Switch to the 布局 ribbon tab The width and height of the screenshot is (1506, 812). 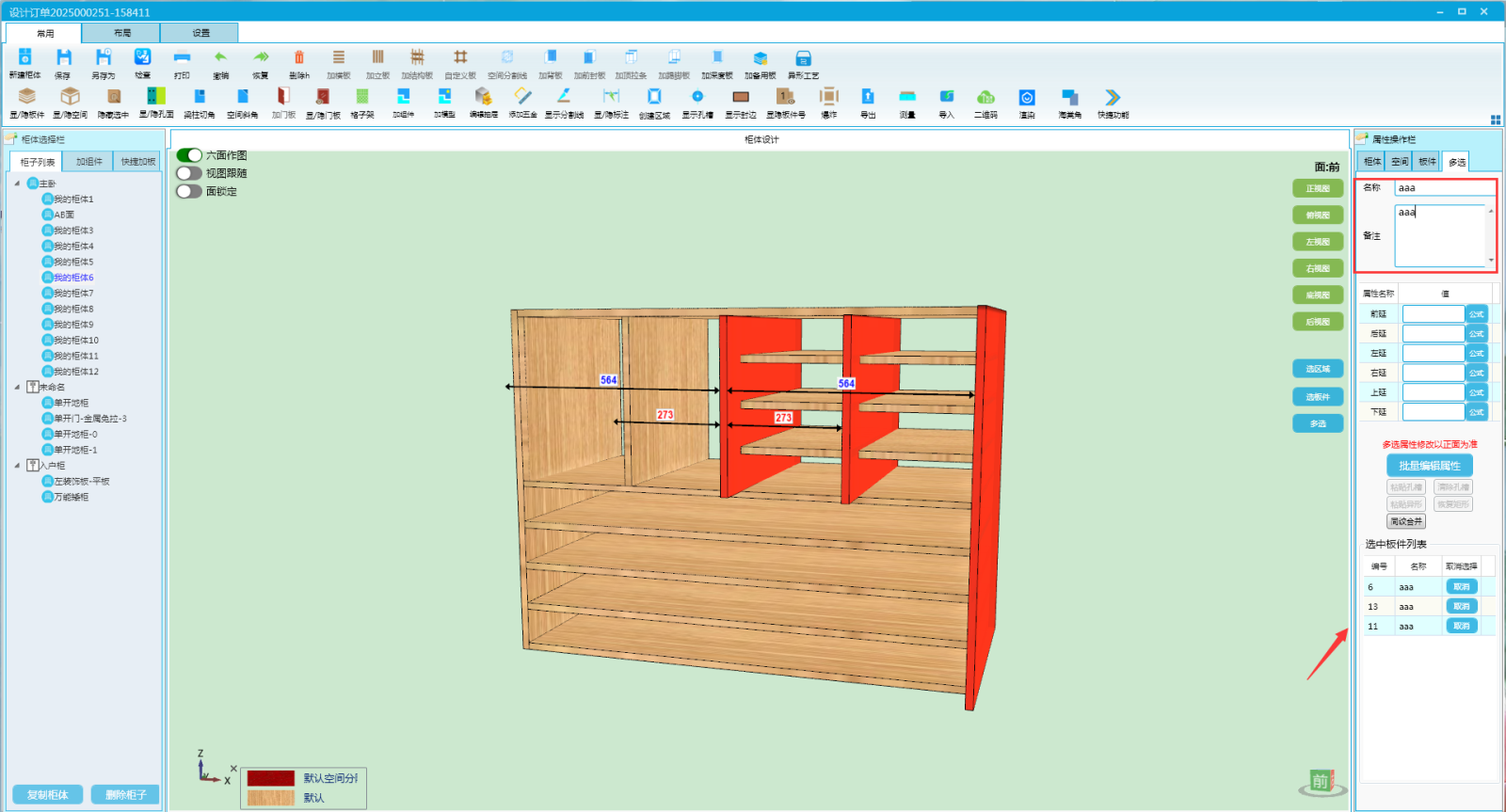click(x=122, y=33)
